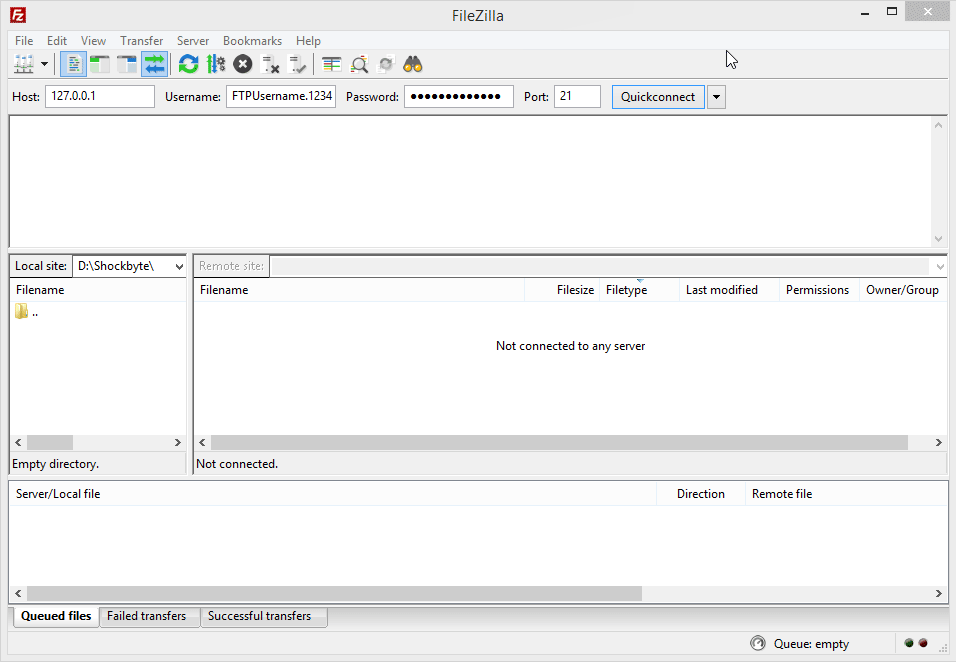The height and width of the screenshot is (662, 956).
Task: Open the View menu
Action: (x=93, y=40)
